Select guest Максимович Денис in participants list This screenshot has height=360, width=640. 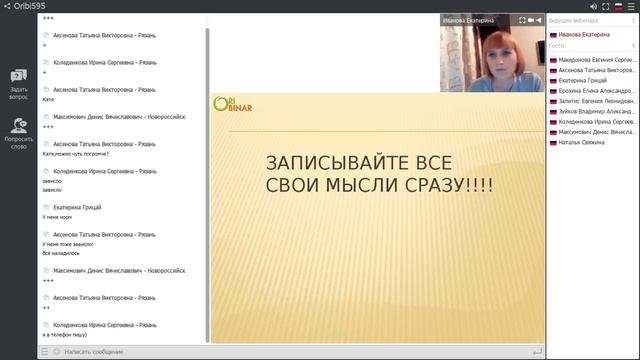(593, 132)
